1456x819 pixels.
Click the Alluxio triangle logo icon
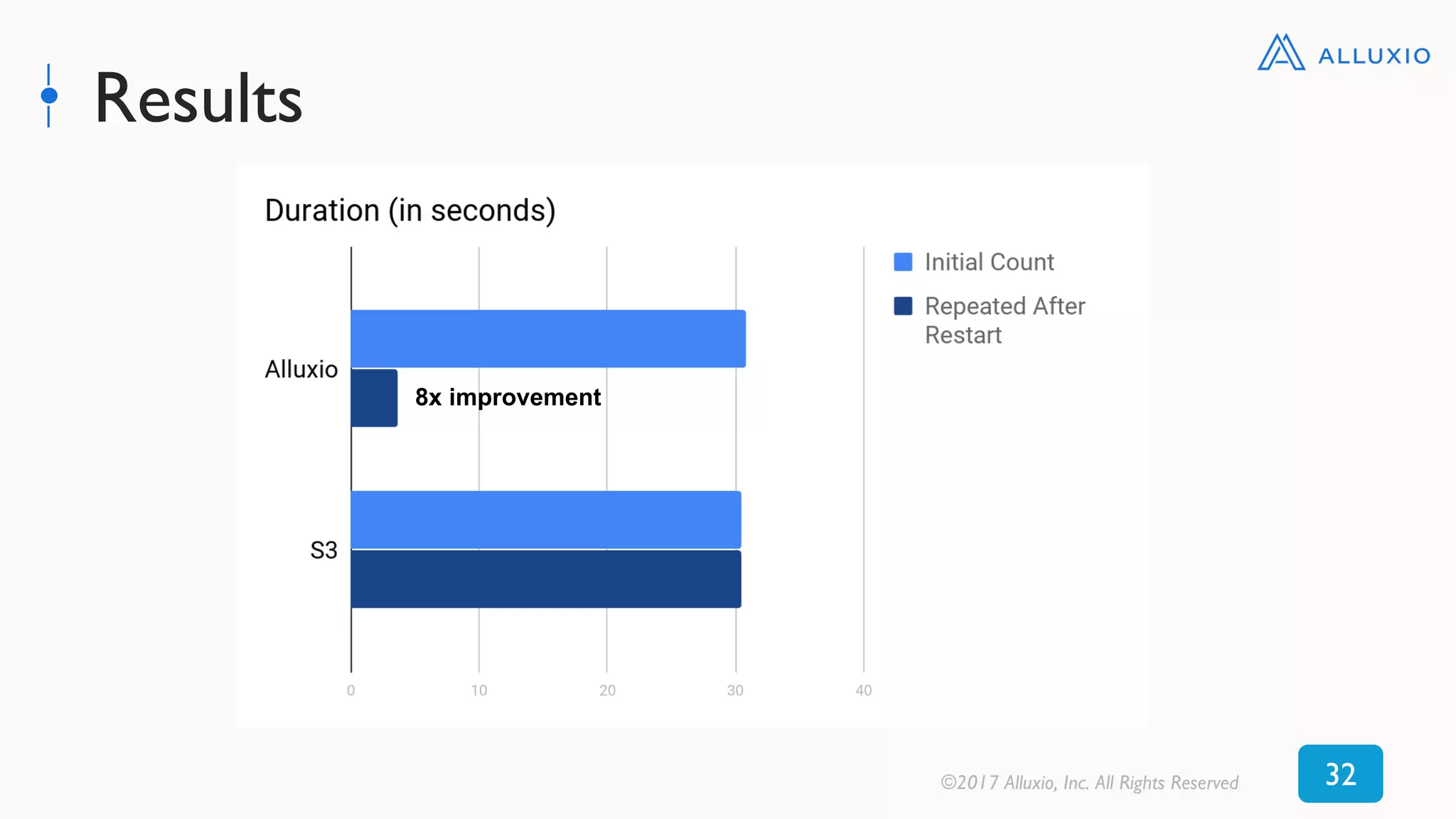pyautogui.click(x=1281, y=52)
